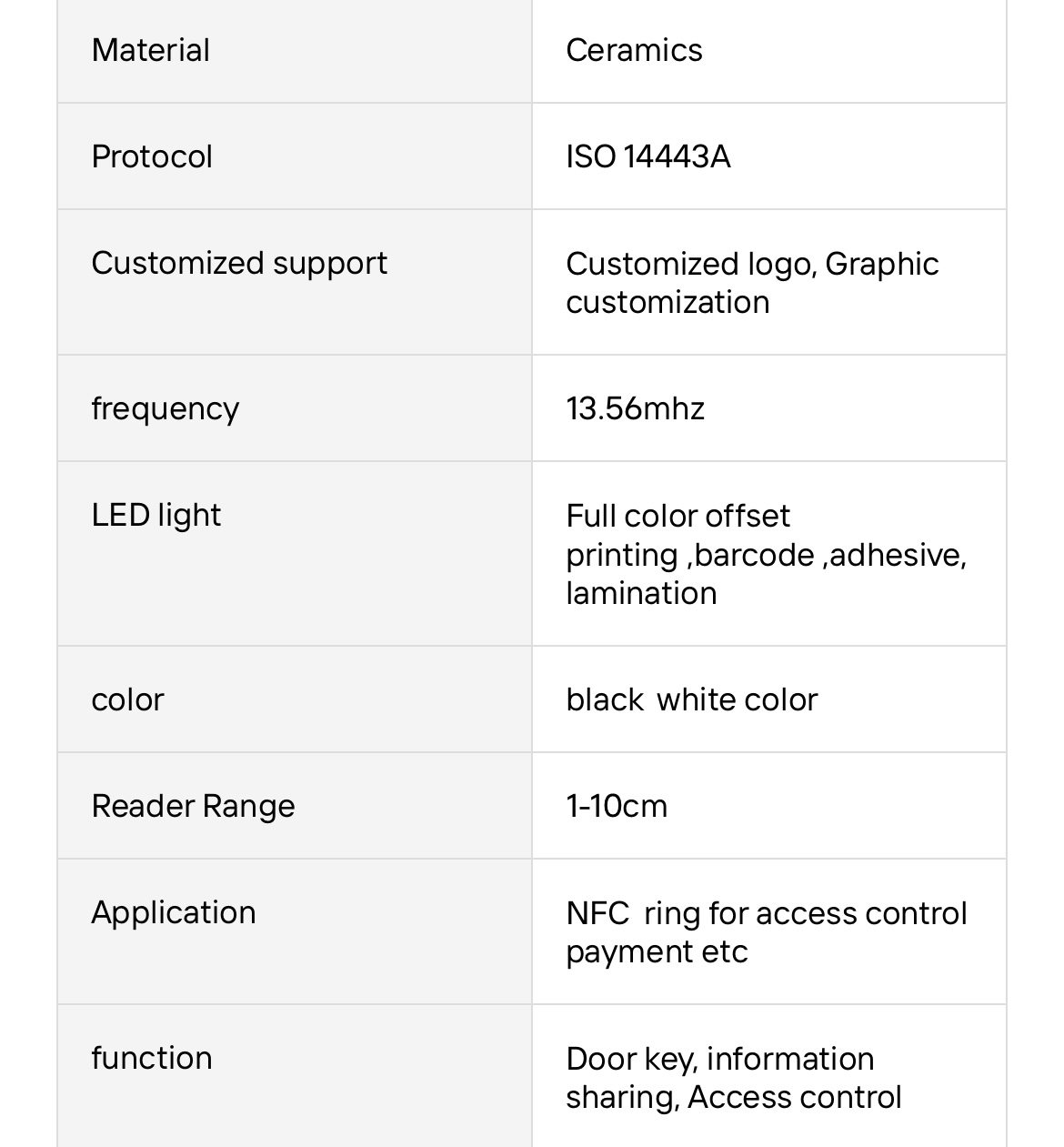Select the 1-10cm value
1064x1147 pixels.
[x=617, y=806]
